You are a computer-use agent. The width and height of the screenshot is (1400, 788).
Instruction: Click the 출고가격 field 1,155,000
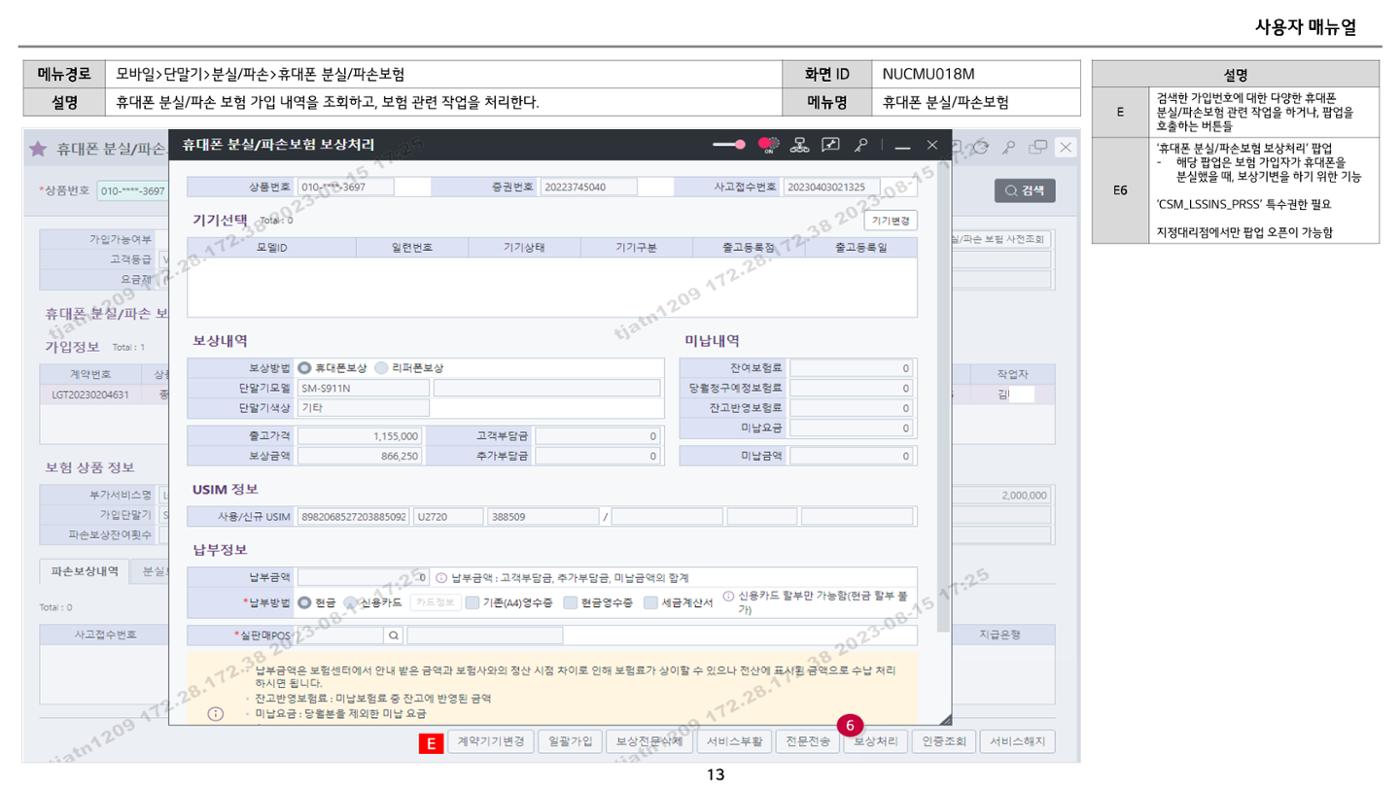click(x=360, y=436)
